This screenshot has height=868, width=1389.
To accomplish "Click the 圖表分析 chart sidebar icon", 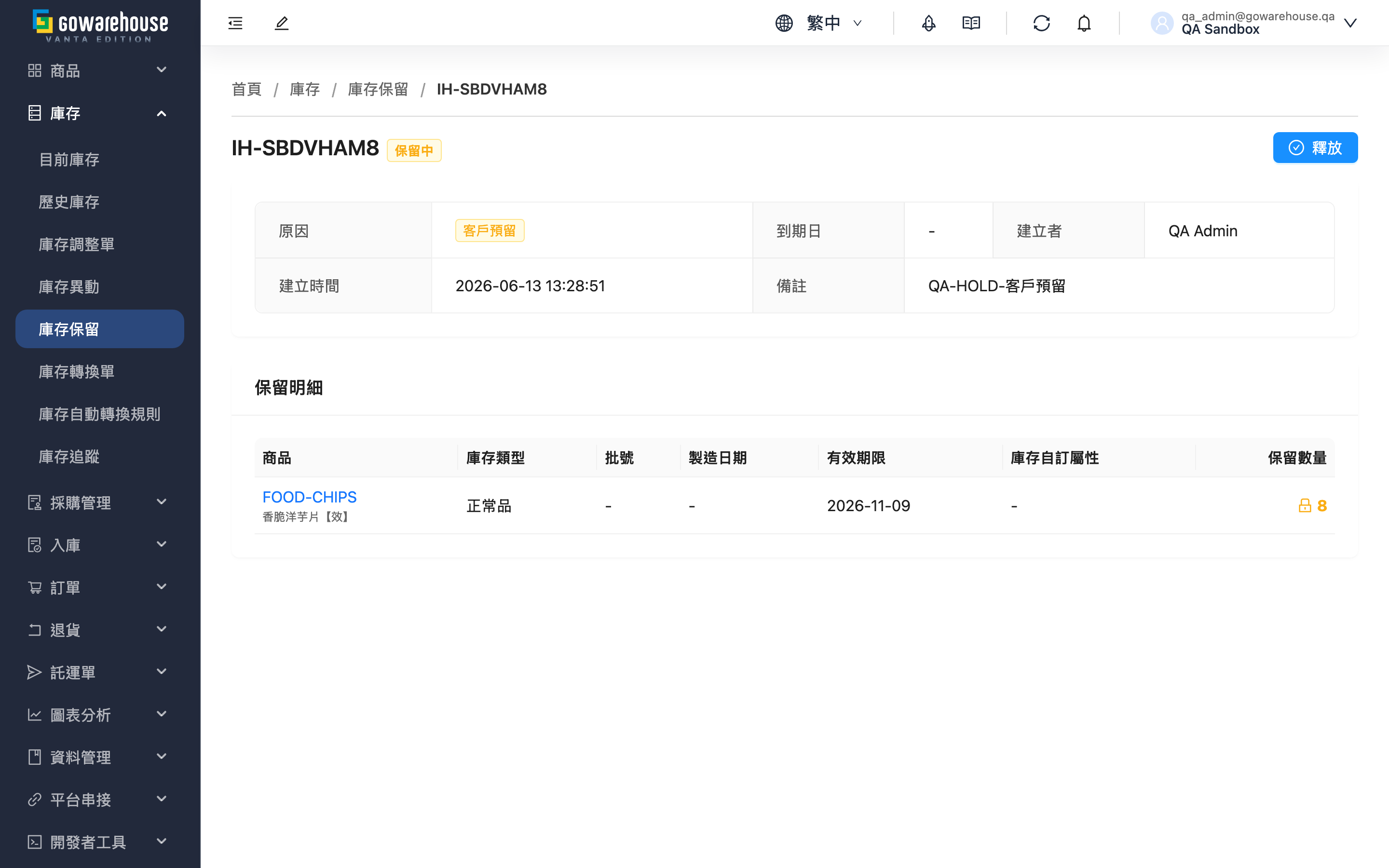I will click(34, 715).
